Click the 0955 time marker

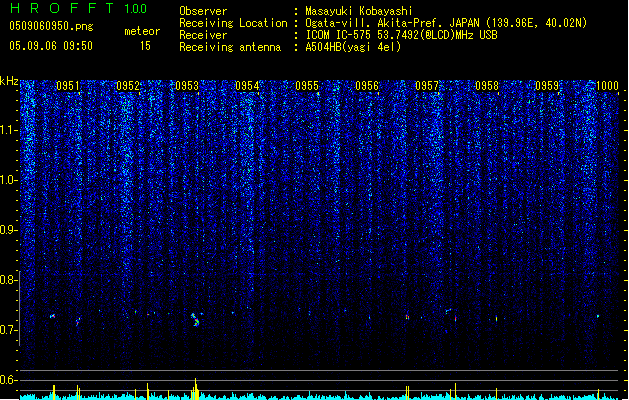tap(307, 86)
